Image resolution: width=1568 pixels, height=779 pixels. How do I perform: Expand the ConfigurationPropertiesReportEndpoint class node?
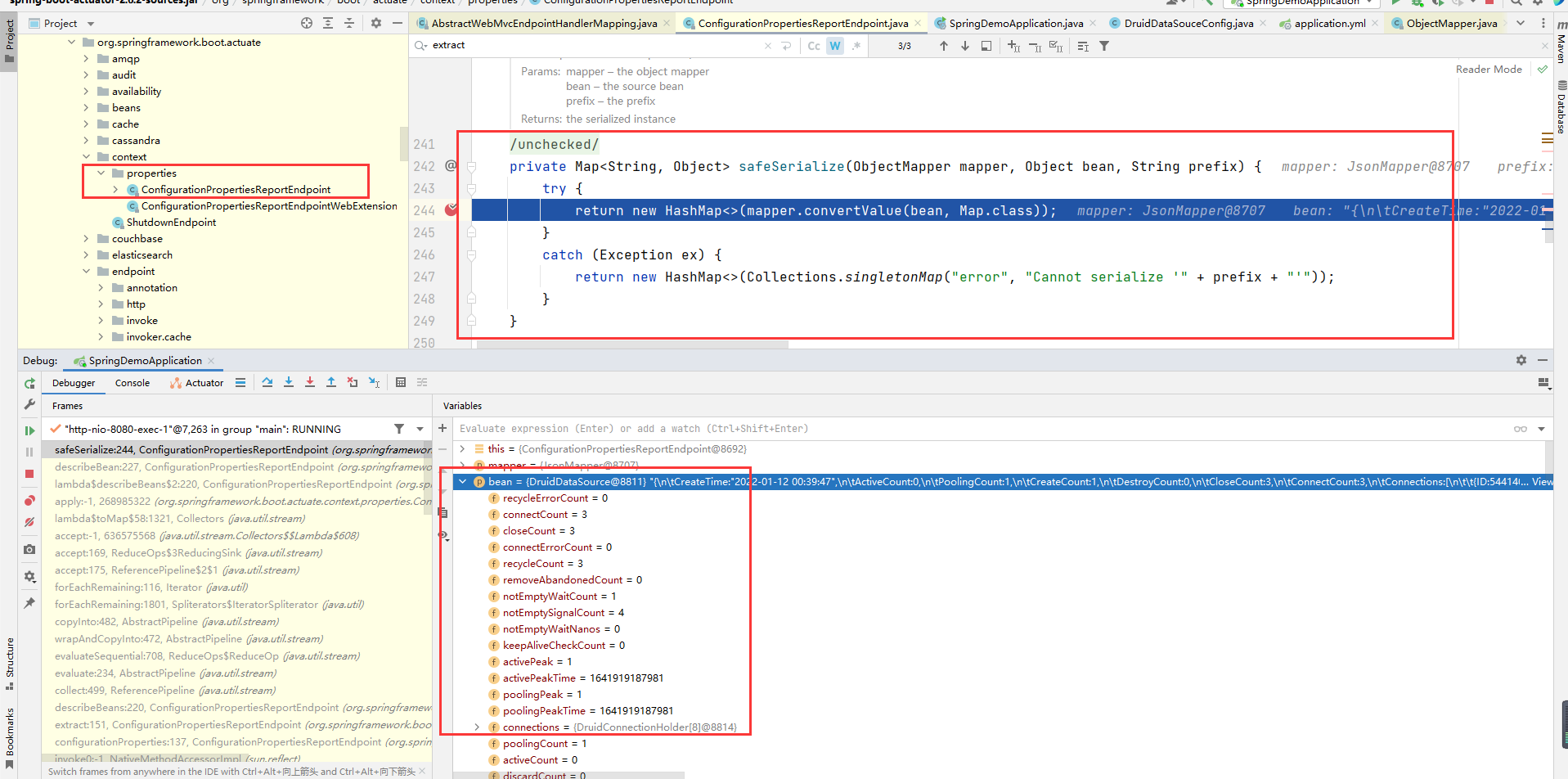click(x=115, y=190)
